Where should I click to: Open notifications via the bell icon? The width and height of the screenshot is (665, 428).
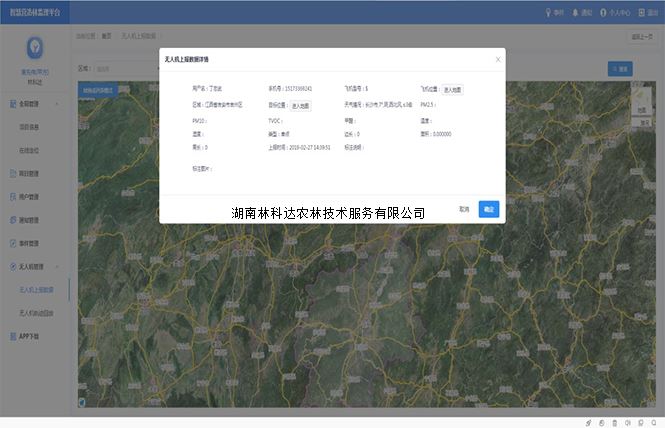[x=576, y=13]
